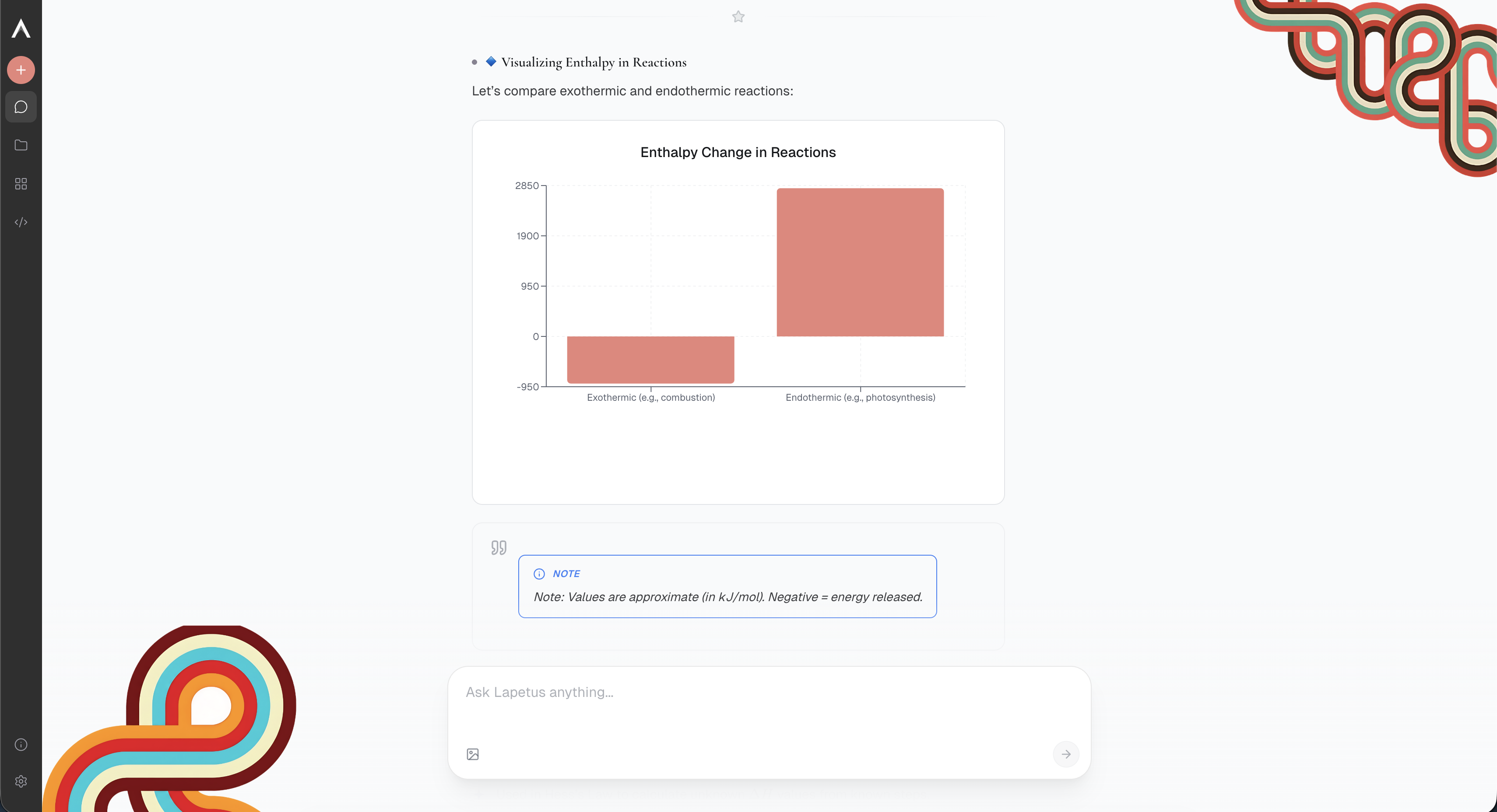The width and height of the screenshot is (1497, 812).
Task: Click the star favorite icon at top
Action: [x=738, y=17]
